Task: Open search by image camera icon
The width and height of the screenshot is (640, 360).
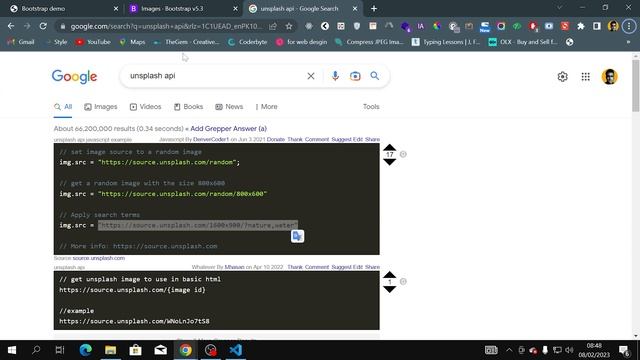Action: pos(355,76)
